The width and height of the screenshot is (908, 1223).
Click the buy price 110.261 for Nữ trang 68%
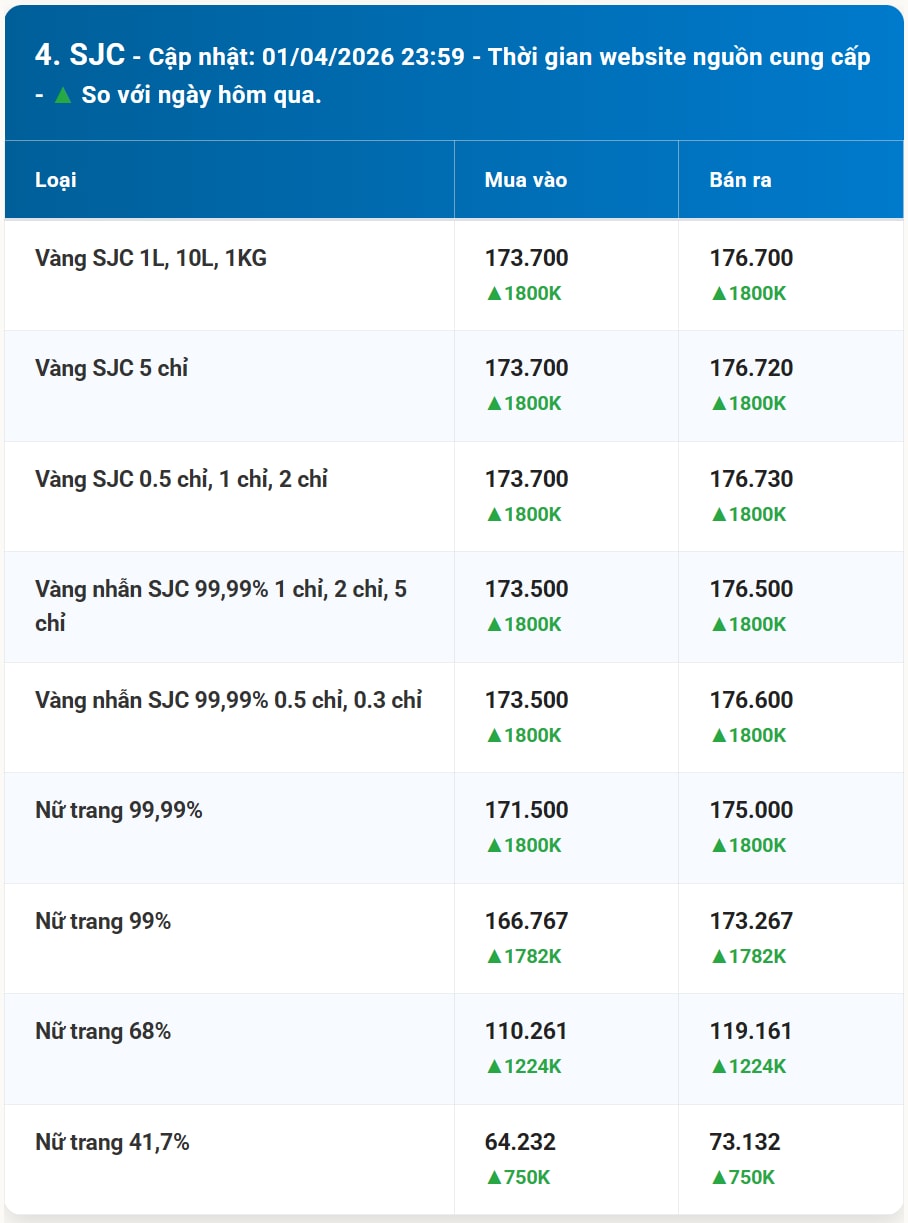click(526, 1031)
